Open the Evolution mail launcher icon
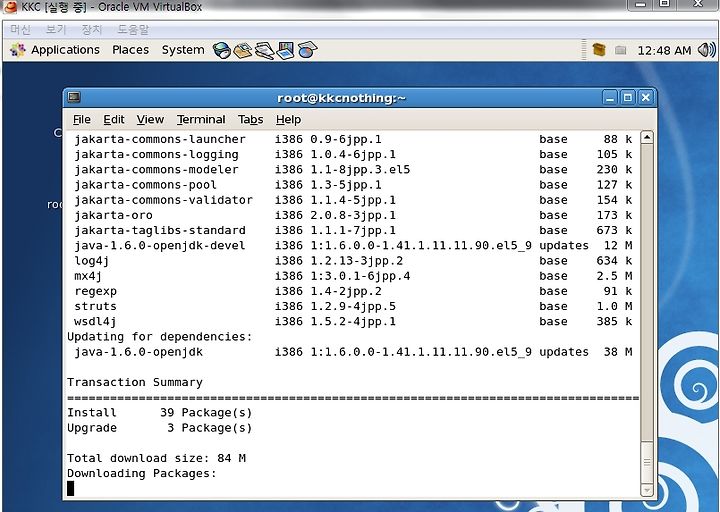The height and width of the screenshot is (512, 720). click(242, 50)
